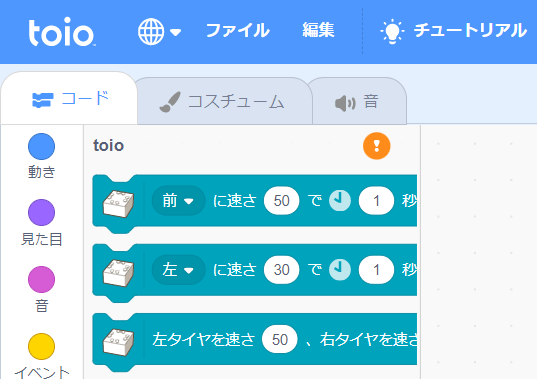537x379 pixels.
Task: Open the 前 direction dropdown
Action: [x=178, y=201]
